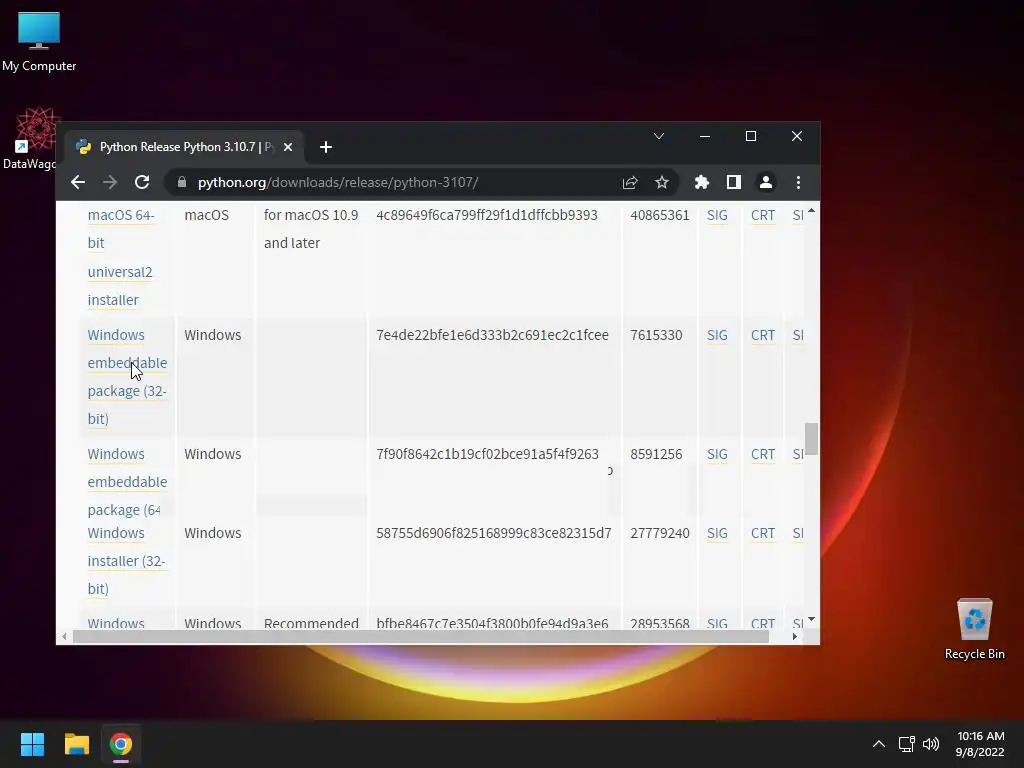Maximize the Chrome window
The width and height of the screenshot is (1024, 768).
[751, 136]
